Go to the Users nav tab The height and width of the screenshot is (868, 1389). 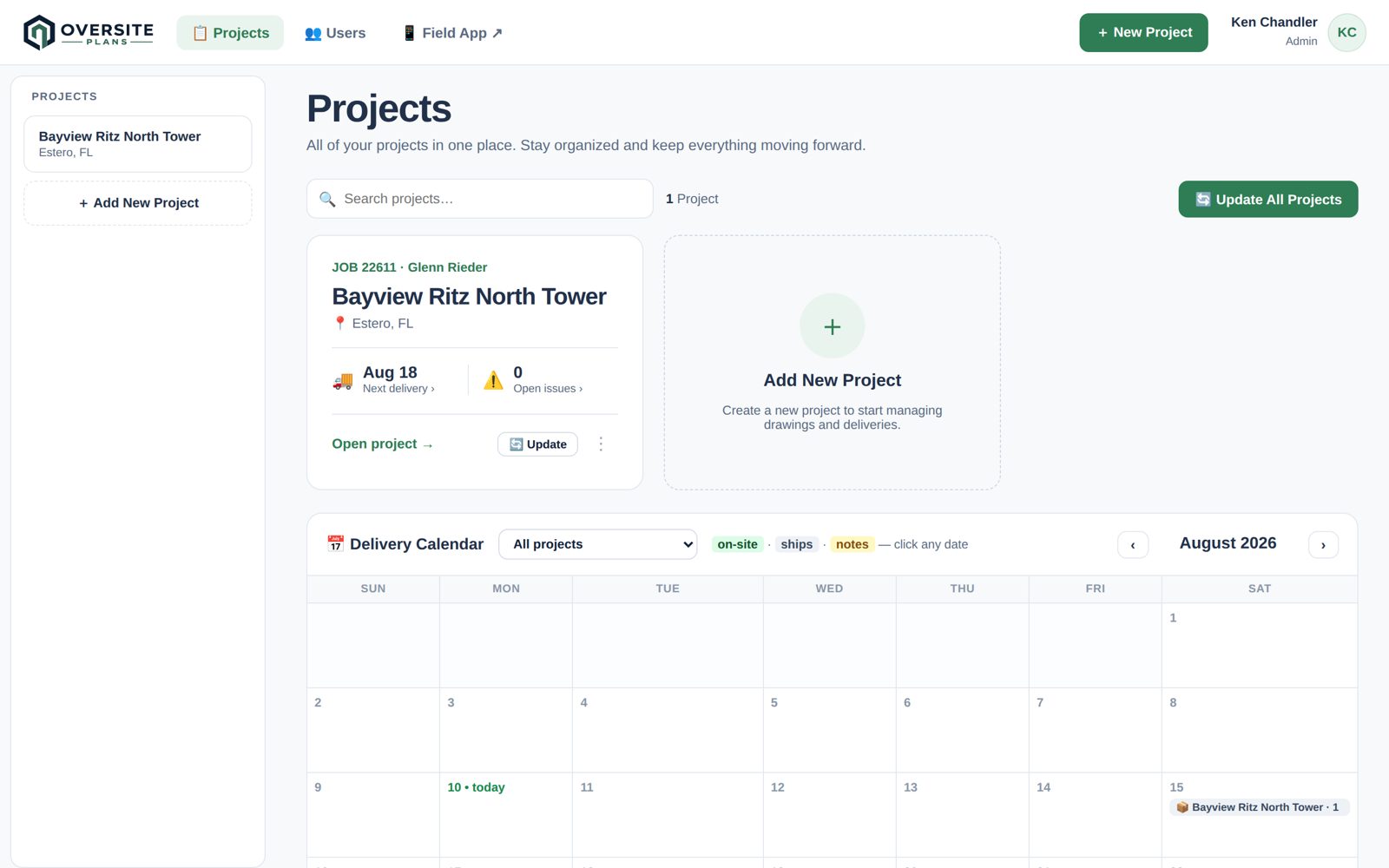tap(335, 33)
